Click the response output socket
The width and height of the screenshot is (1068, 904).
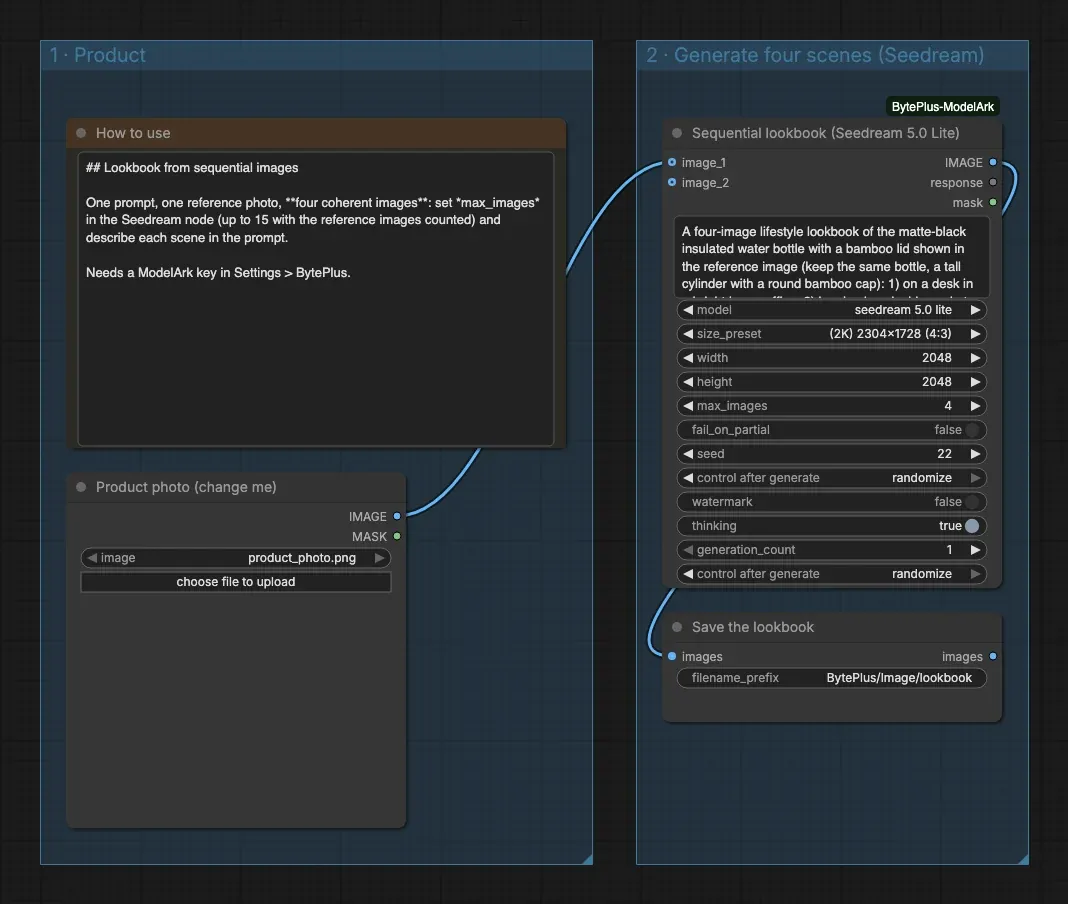(993, 182)
